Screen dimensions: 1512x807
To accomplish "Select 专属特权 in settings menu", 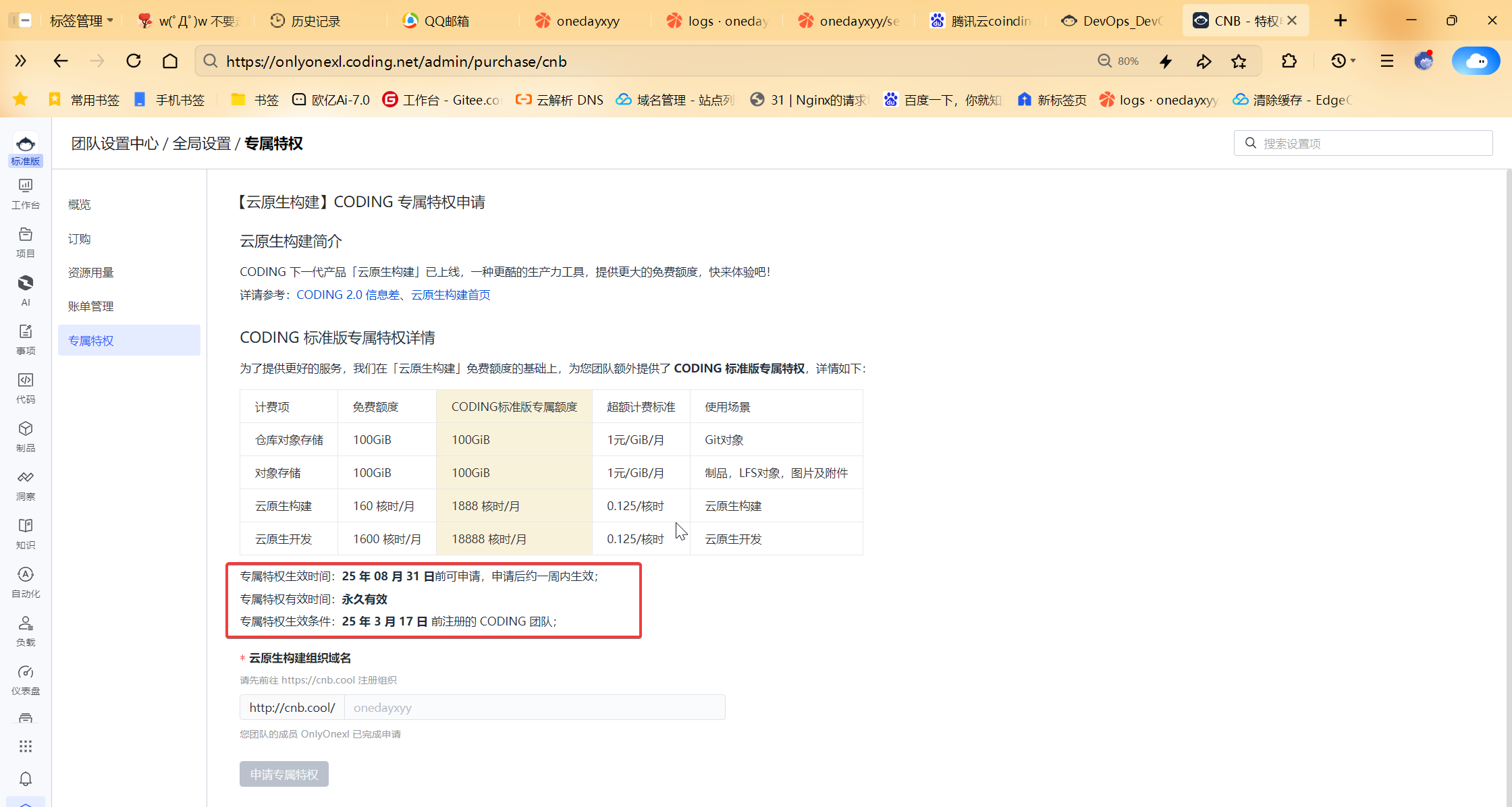I will tap(129, 340).
